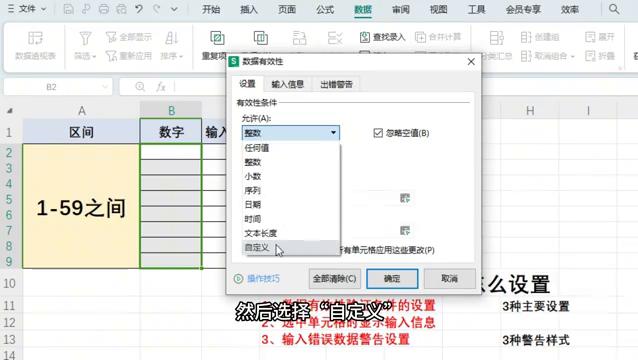
Task: Click the redo arrow icon
Action: click(156, 9)
